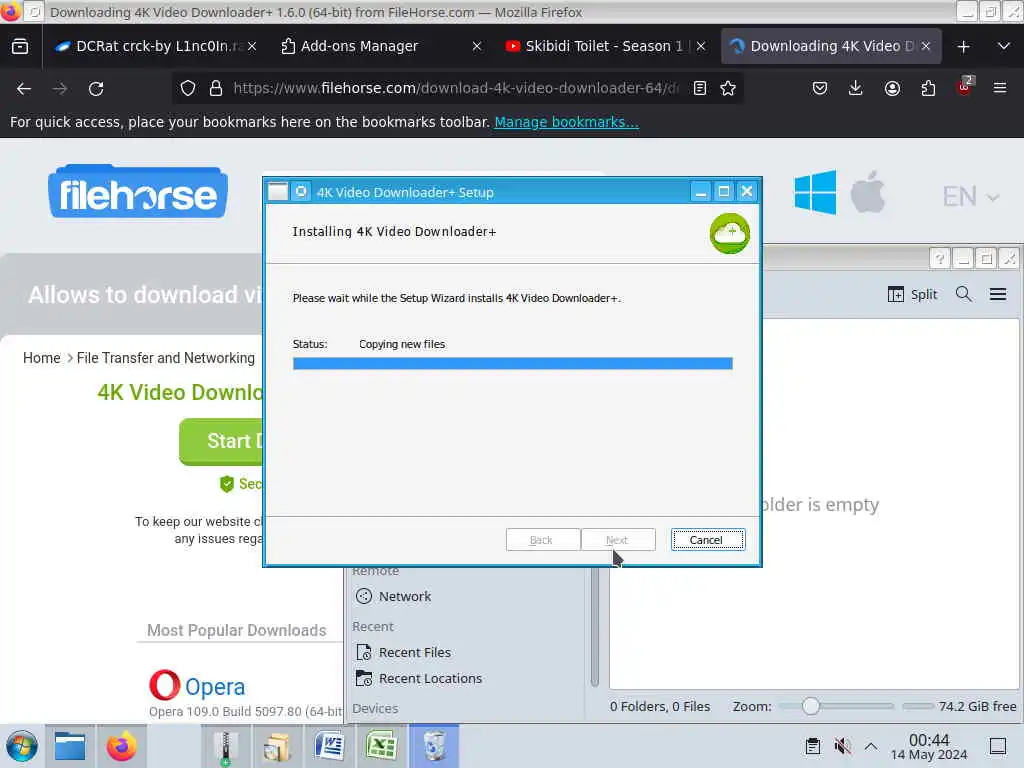1024x768 pixels.
Task: Select Windows platform icon on FileHorse
Action: (x=815, y=192)
